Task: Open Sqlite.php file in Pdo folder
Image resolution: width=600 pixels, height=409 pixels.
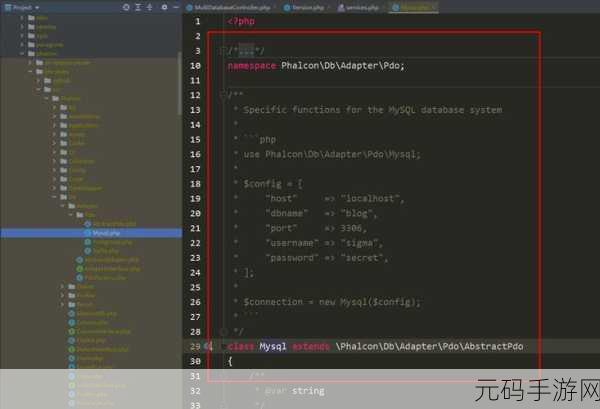Action: [101, 251]
